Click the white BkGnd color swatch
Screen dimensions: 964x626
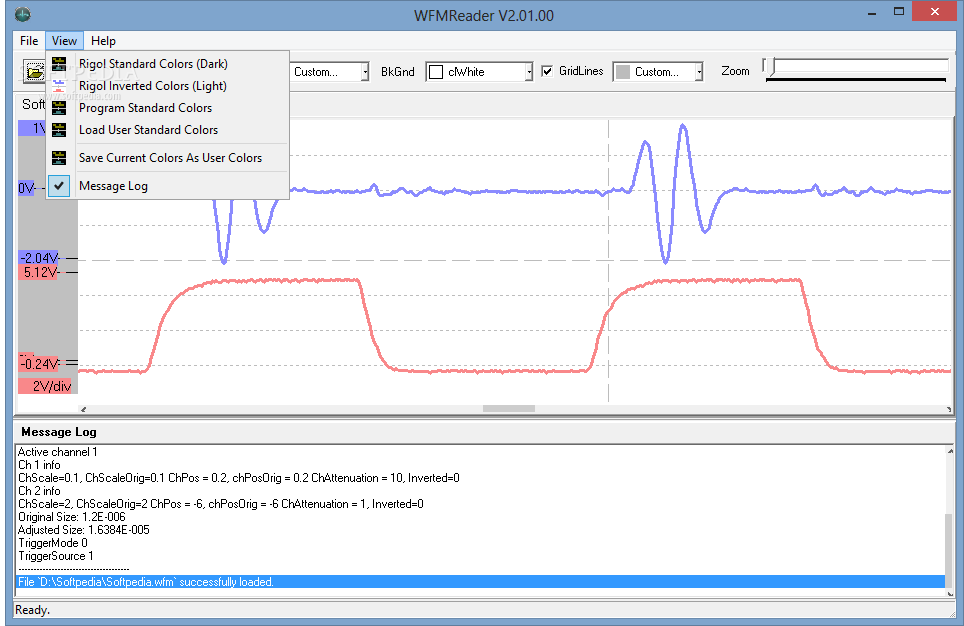(436, 72)
